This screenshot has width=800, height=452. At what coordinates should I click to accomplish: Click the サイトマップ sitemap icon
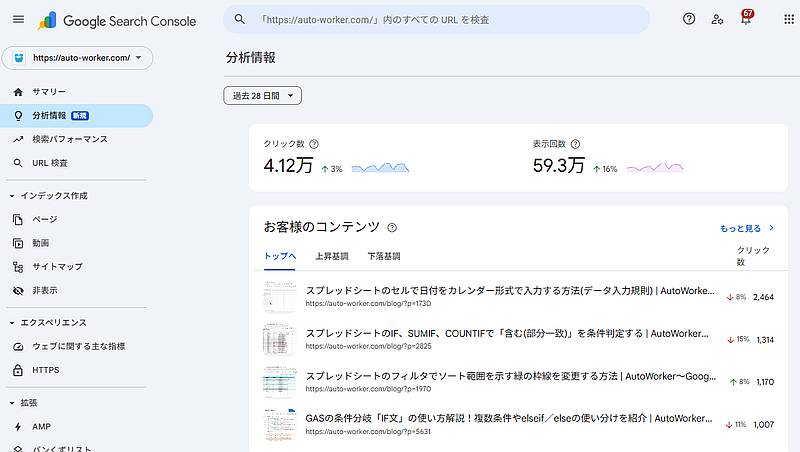tap(18, 267)
